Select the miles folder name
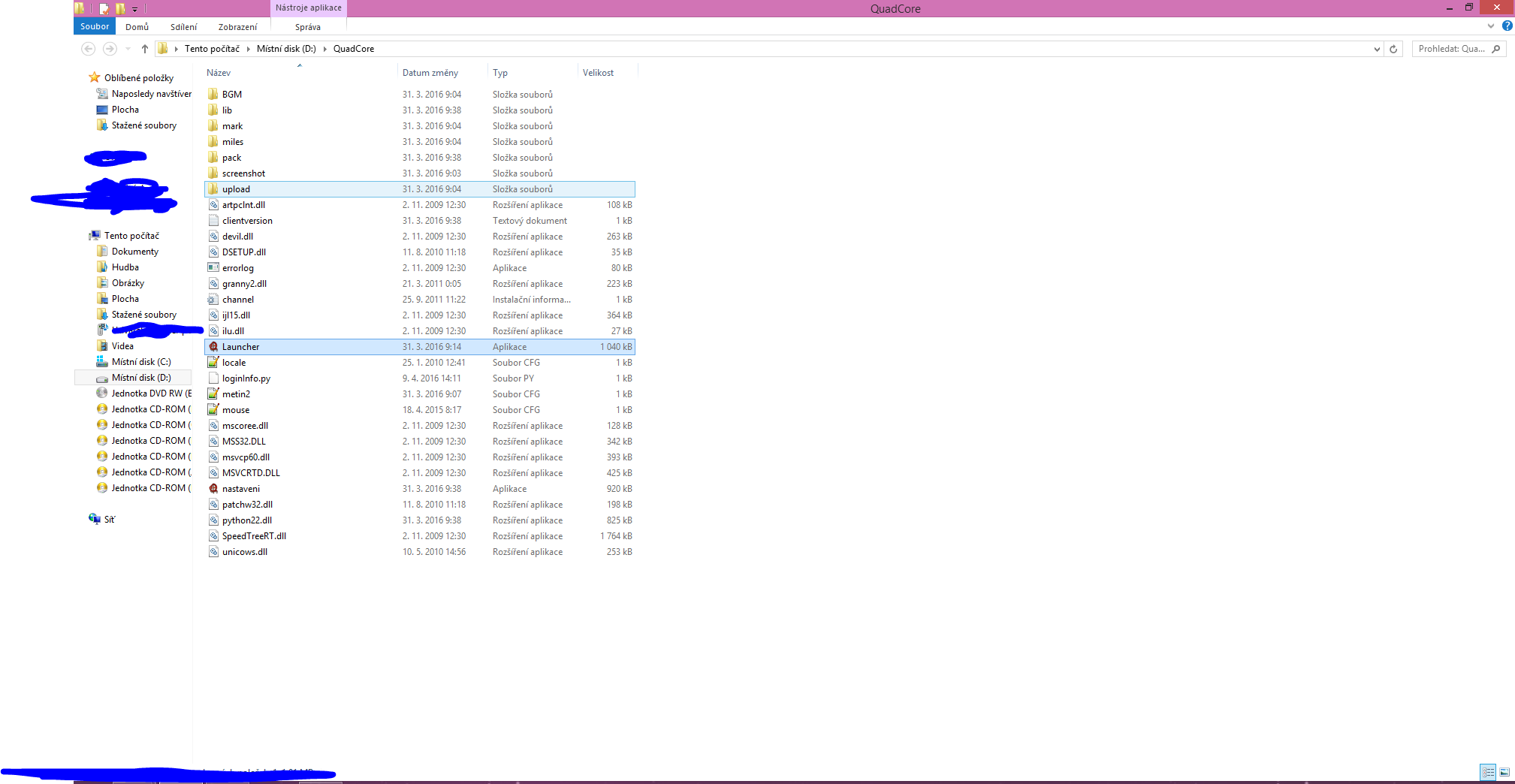Image resolution: width=1515 pixels, height=784 pixels. 233,142
